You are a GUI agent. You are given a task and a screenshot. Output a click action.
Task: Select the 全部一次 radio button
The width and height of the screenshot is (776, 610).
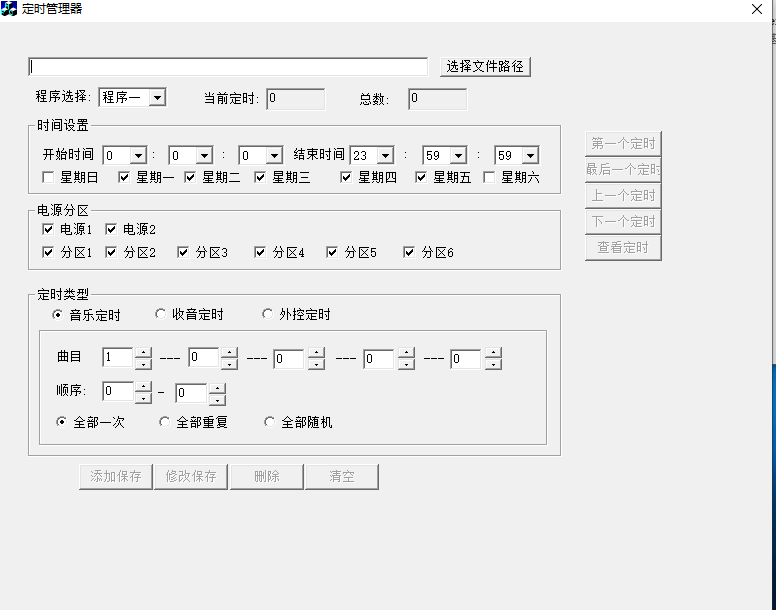[x=61, y=422]
